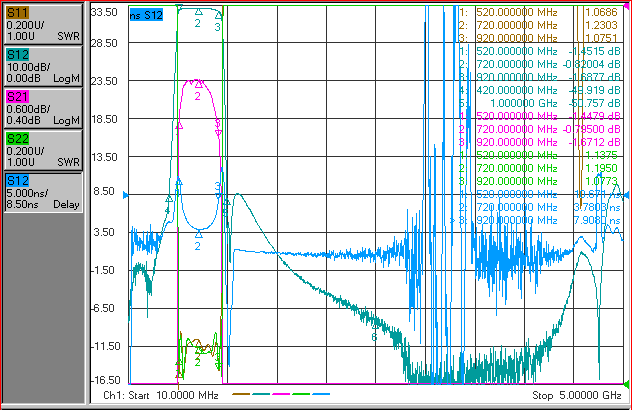Select the teal S12 LogM trace button
The width and height of the screenshot is (632, 410).
pyautogui.click(x=43, y=66)
